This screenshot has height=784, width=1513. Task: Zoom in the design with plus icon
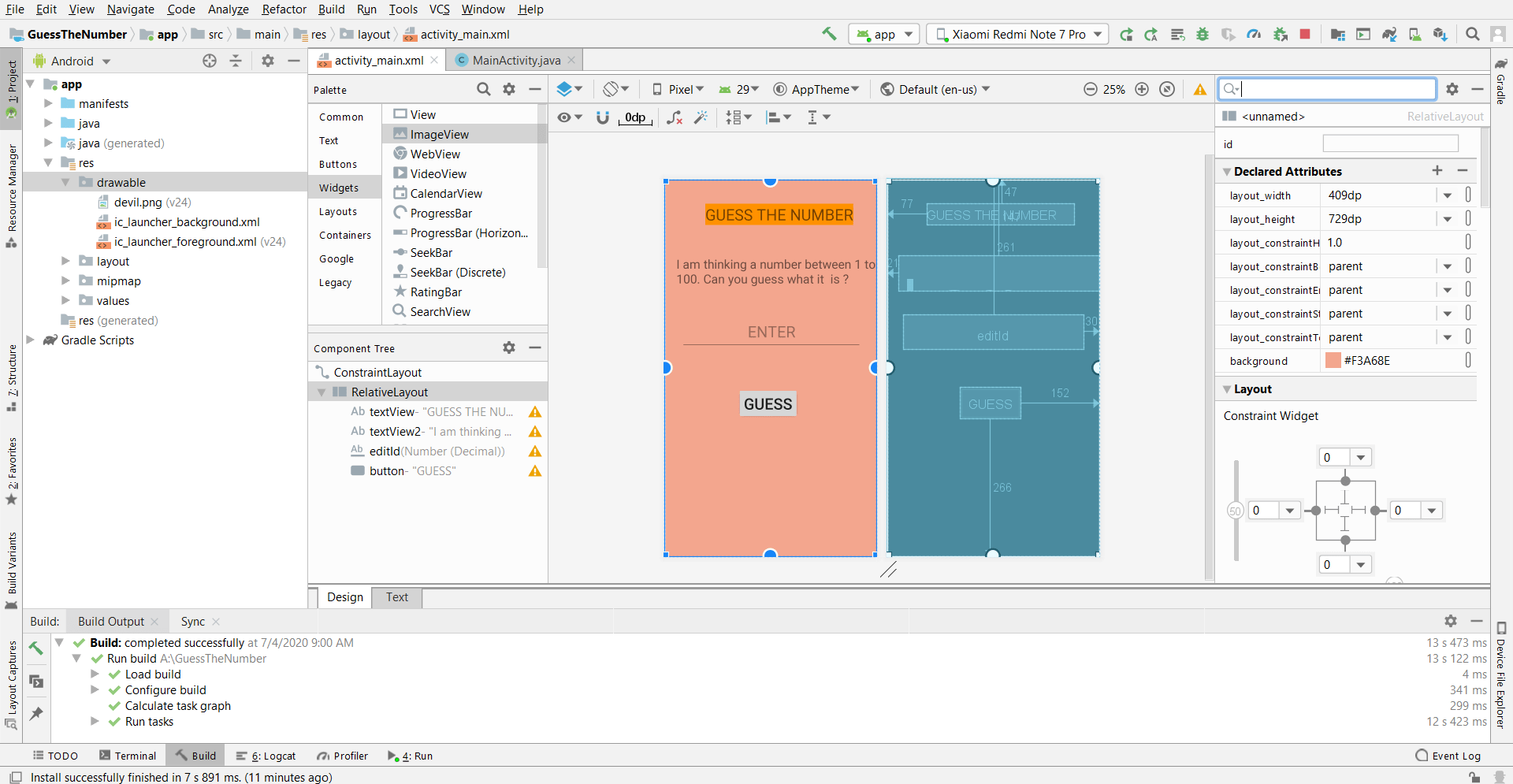(1142, 89)
